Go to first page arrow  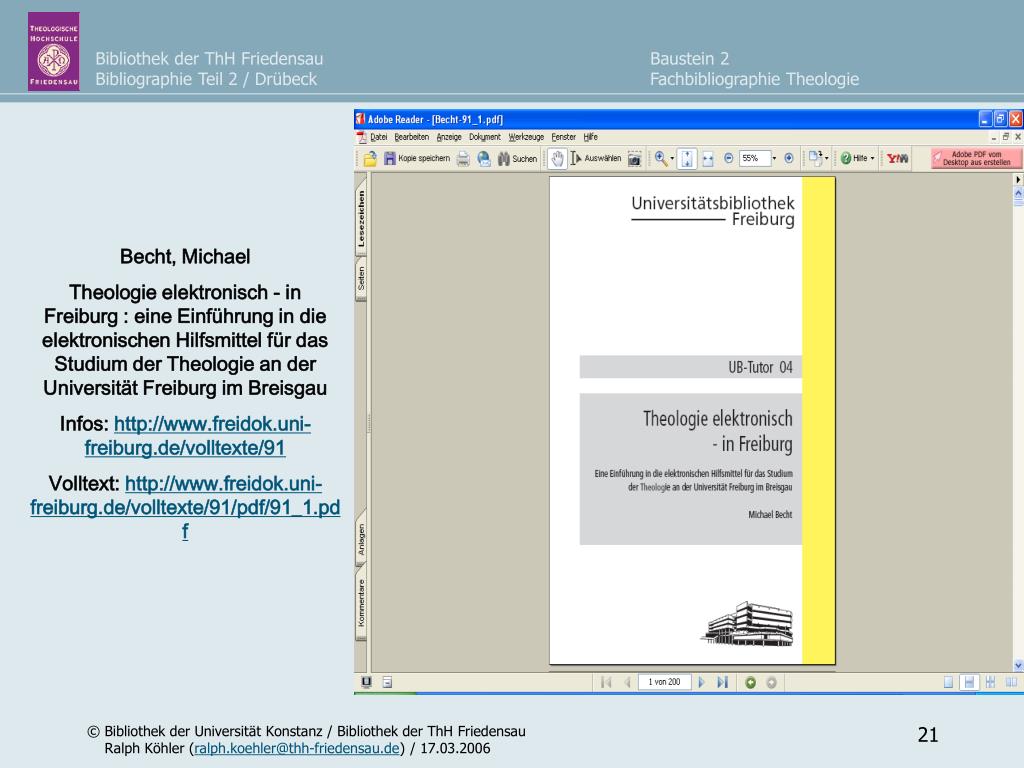(606, 682)
